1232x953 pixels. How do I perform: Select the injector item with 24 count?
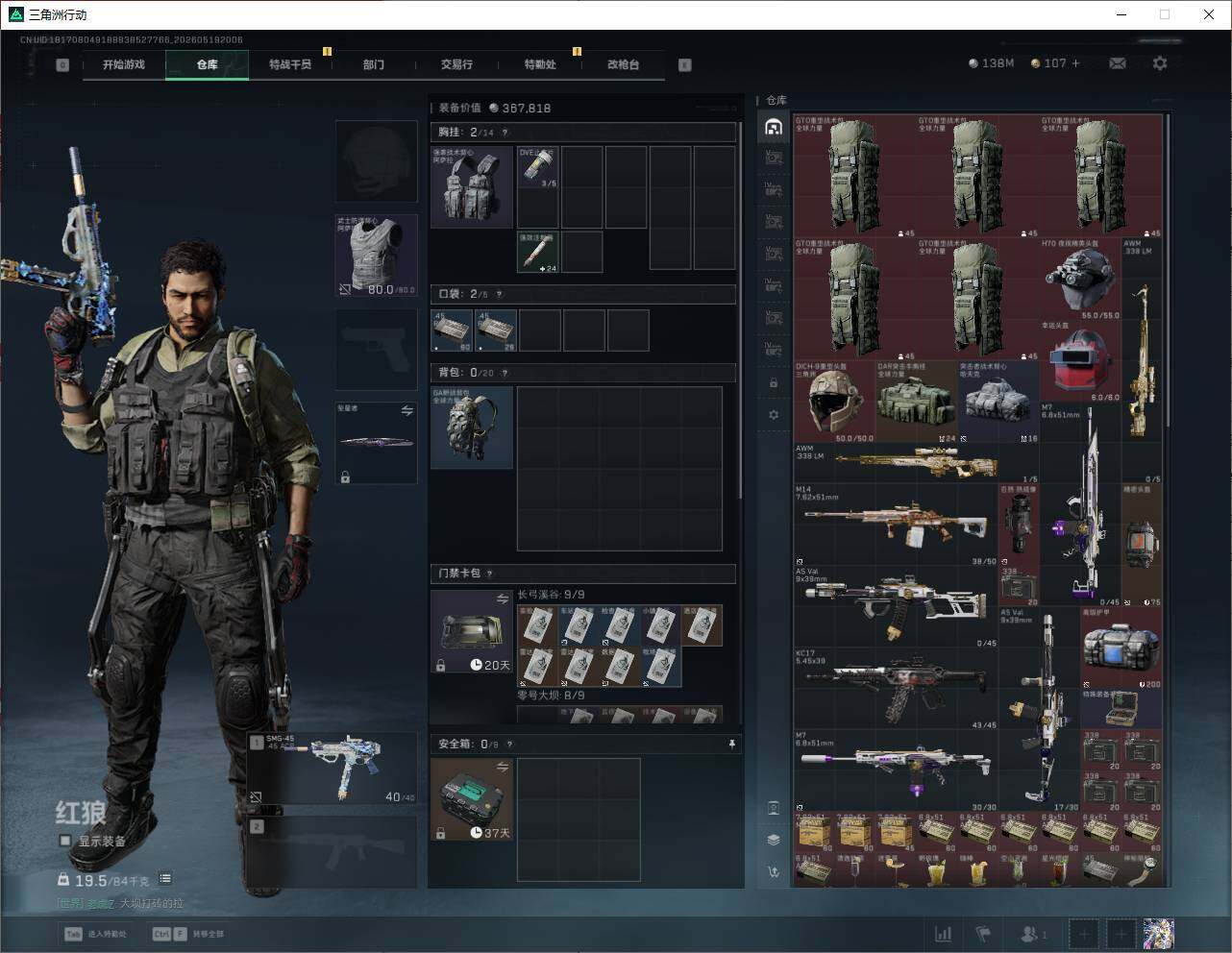538,252
